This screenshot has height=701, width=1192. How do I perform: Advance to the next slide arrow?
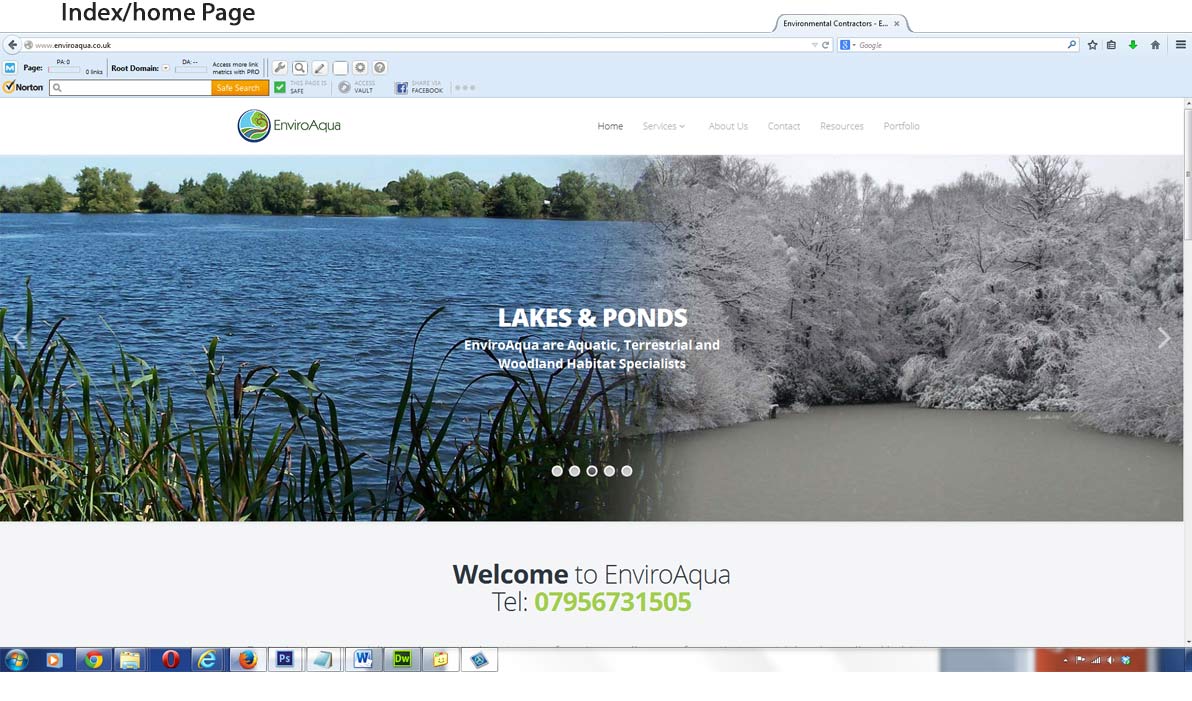[x=1163, y=338]
